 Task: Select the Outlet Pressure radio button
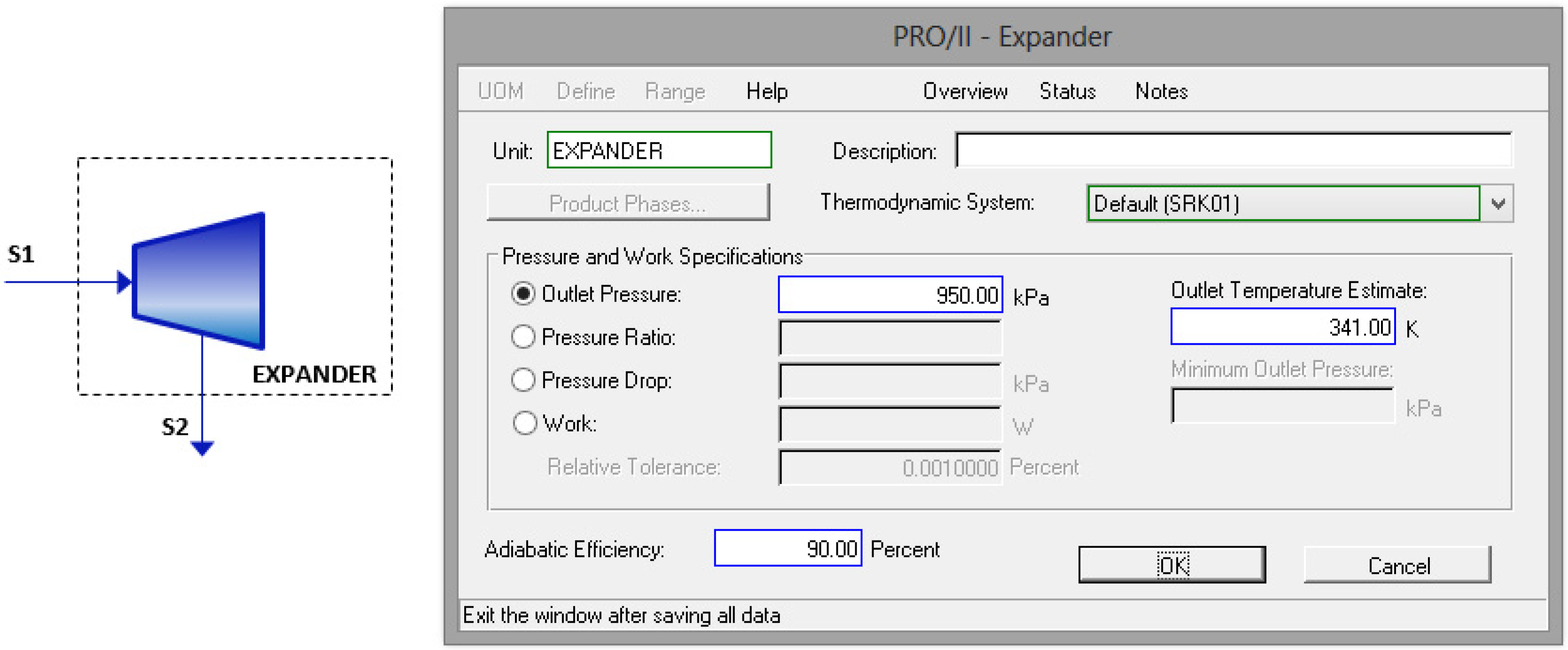click(523, 294)
